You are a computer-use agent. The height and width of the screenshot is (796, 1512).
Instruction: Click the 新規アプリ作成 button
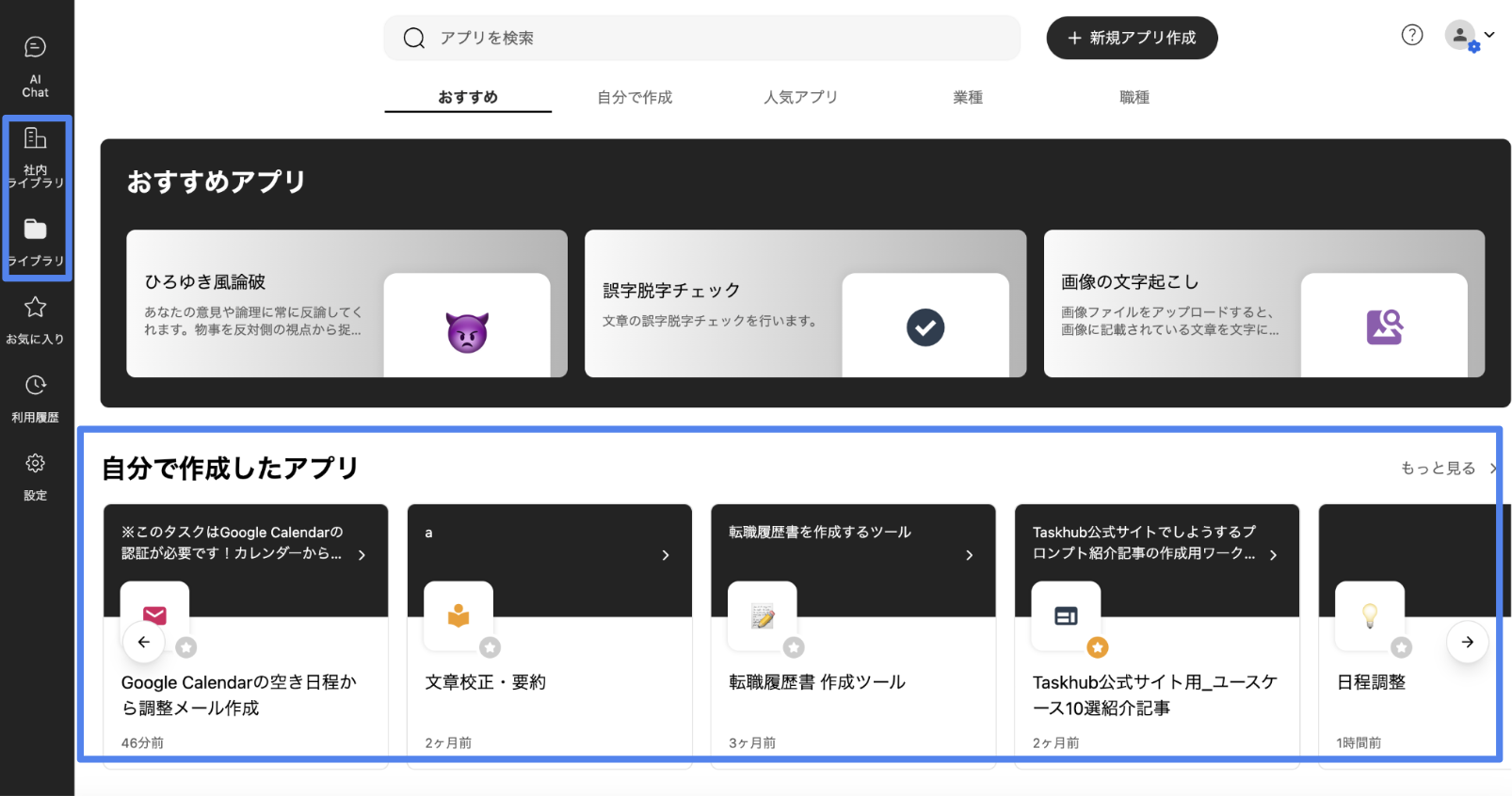(1131, 38)
